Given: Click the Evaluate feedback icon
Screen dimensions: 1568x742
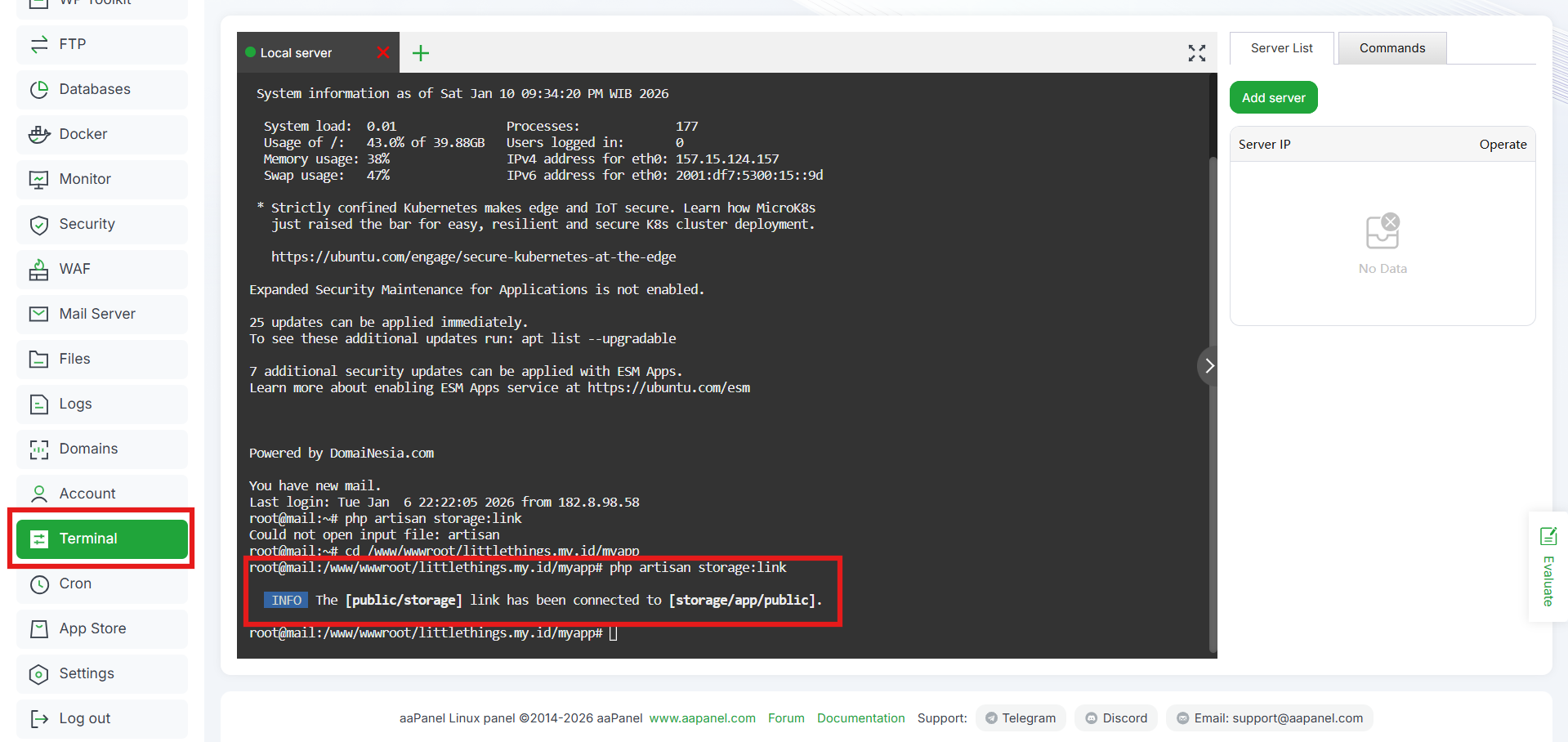Looking at the screenshot, I should tap(1548, 536).
